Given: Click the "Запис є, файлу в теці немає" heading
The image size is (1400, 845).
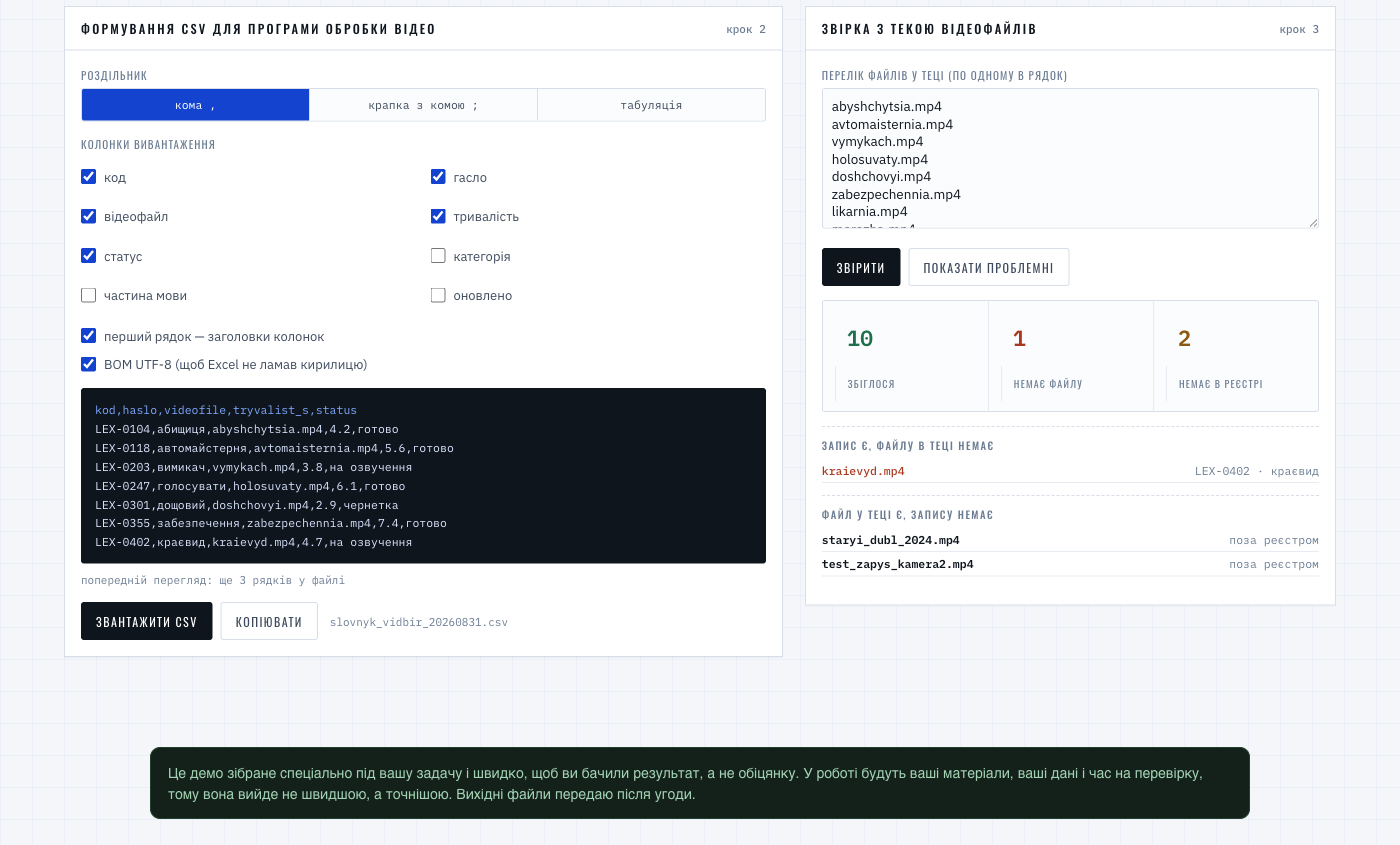Looking at the screenshot, I should 908,446.
